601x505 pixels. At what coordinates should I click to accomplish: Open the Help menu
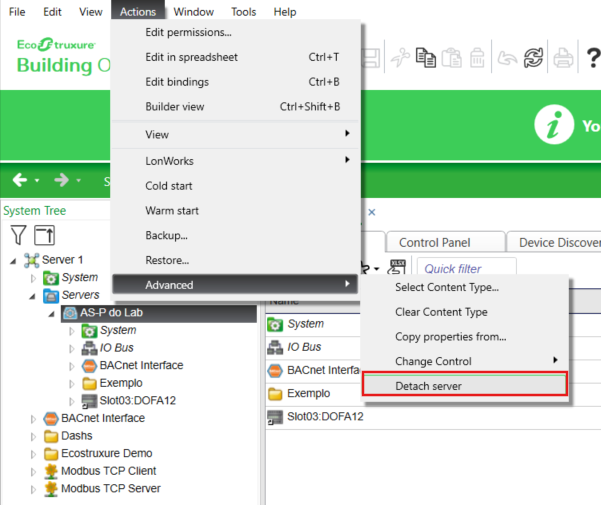[285, 12]
